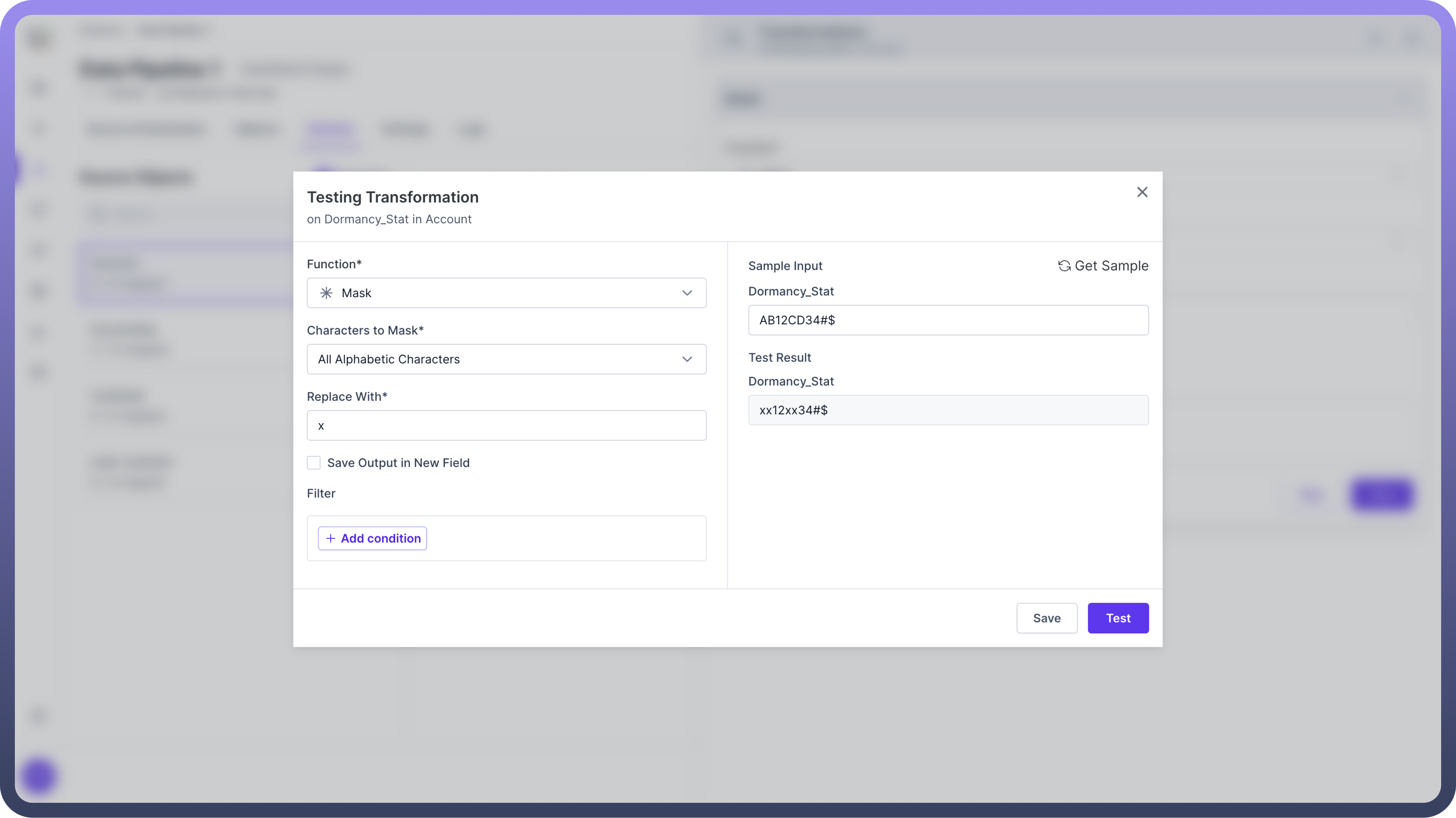Expand the Function dropdown chevron
Screen dimensions: 1456x818
[x=687, y=293]
